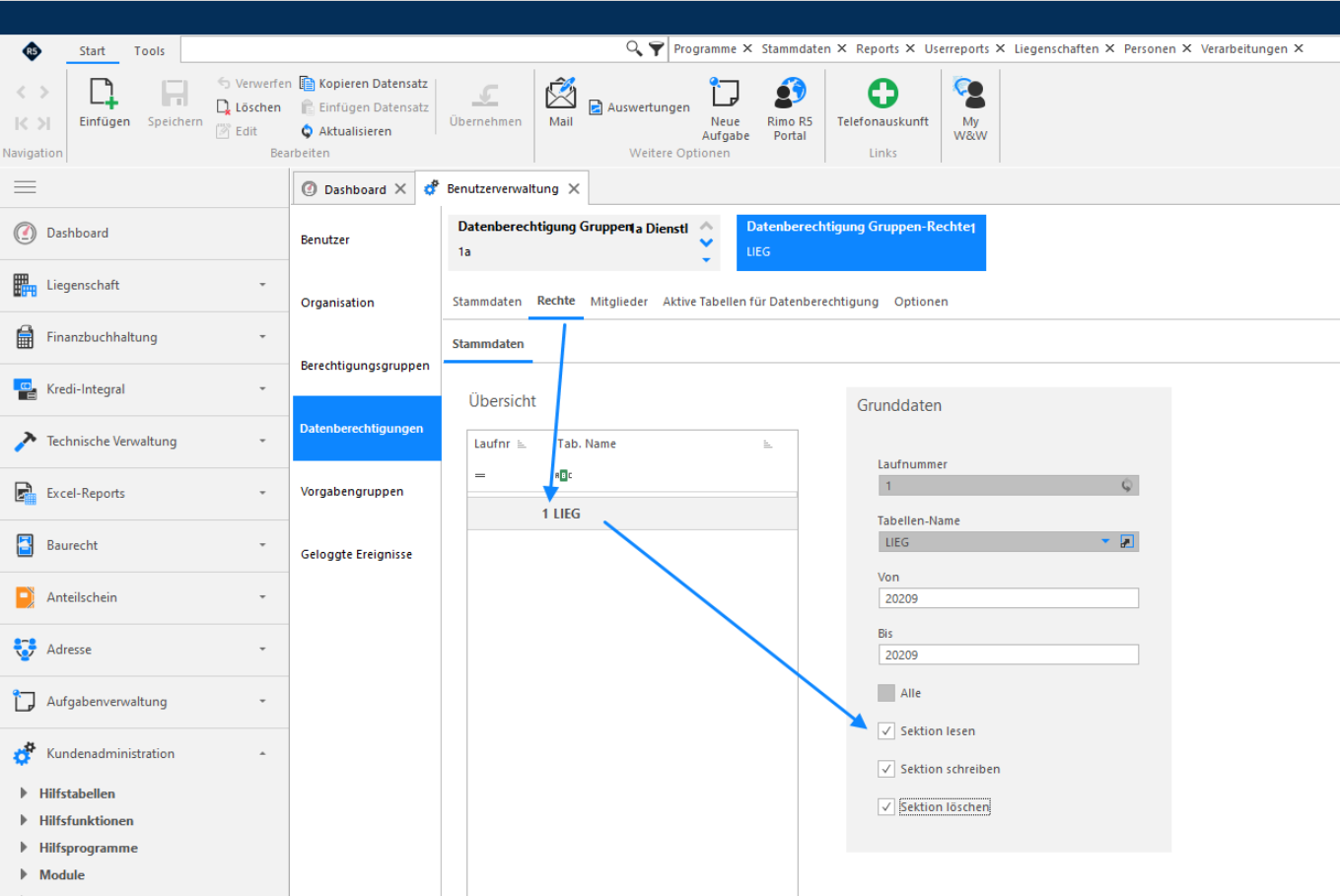This screenshot has width=1340, height=896.
Task: Open Telefonauskunft green plus icon
Action: pyautogui.click(x=882, y=93)
